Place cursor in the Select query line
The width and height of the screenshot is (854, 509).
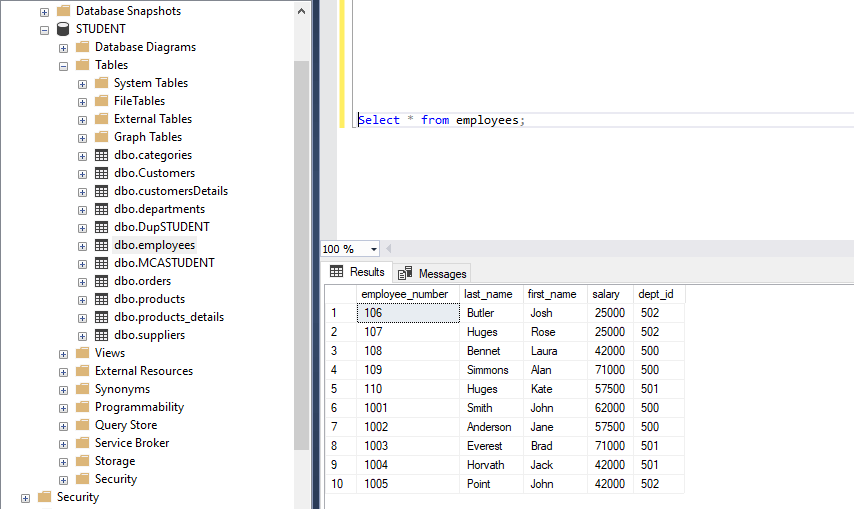coord(441,120)
